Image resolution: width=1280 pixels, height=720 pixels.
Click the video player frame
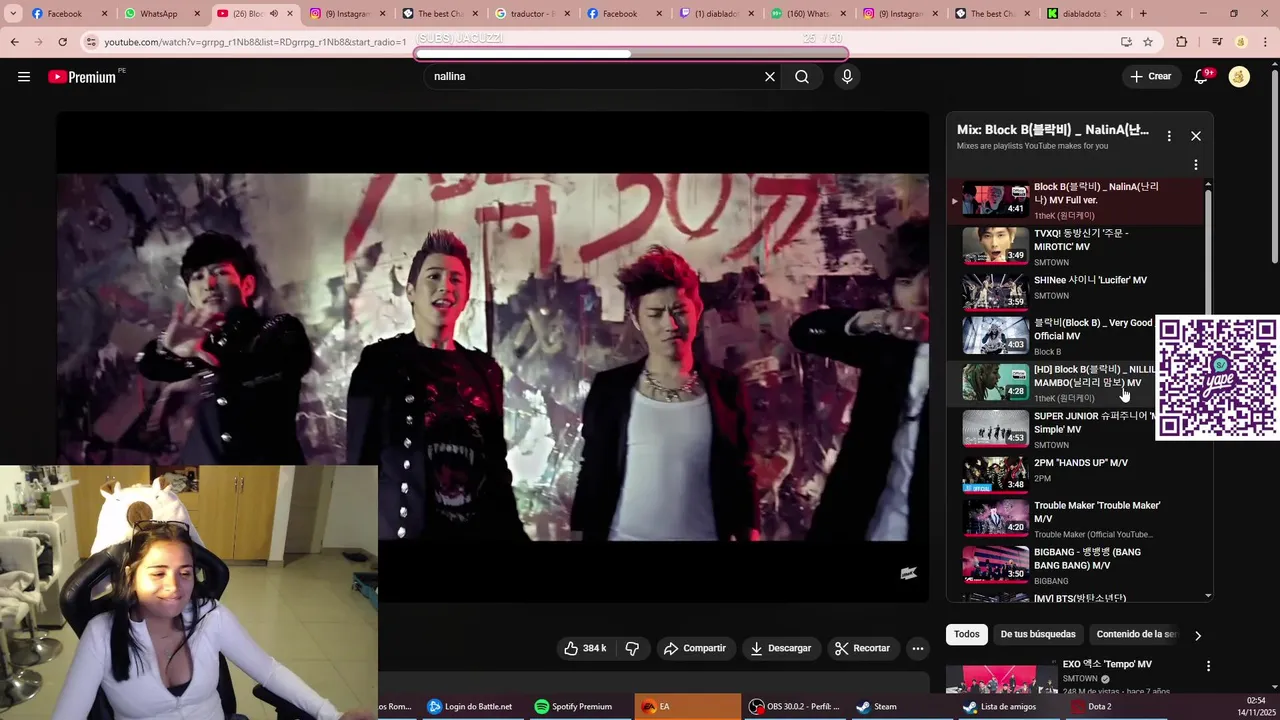[x=492, y=357]
